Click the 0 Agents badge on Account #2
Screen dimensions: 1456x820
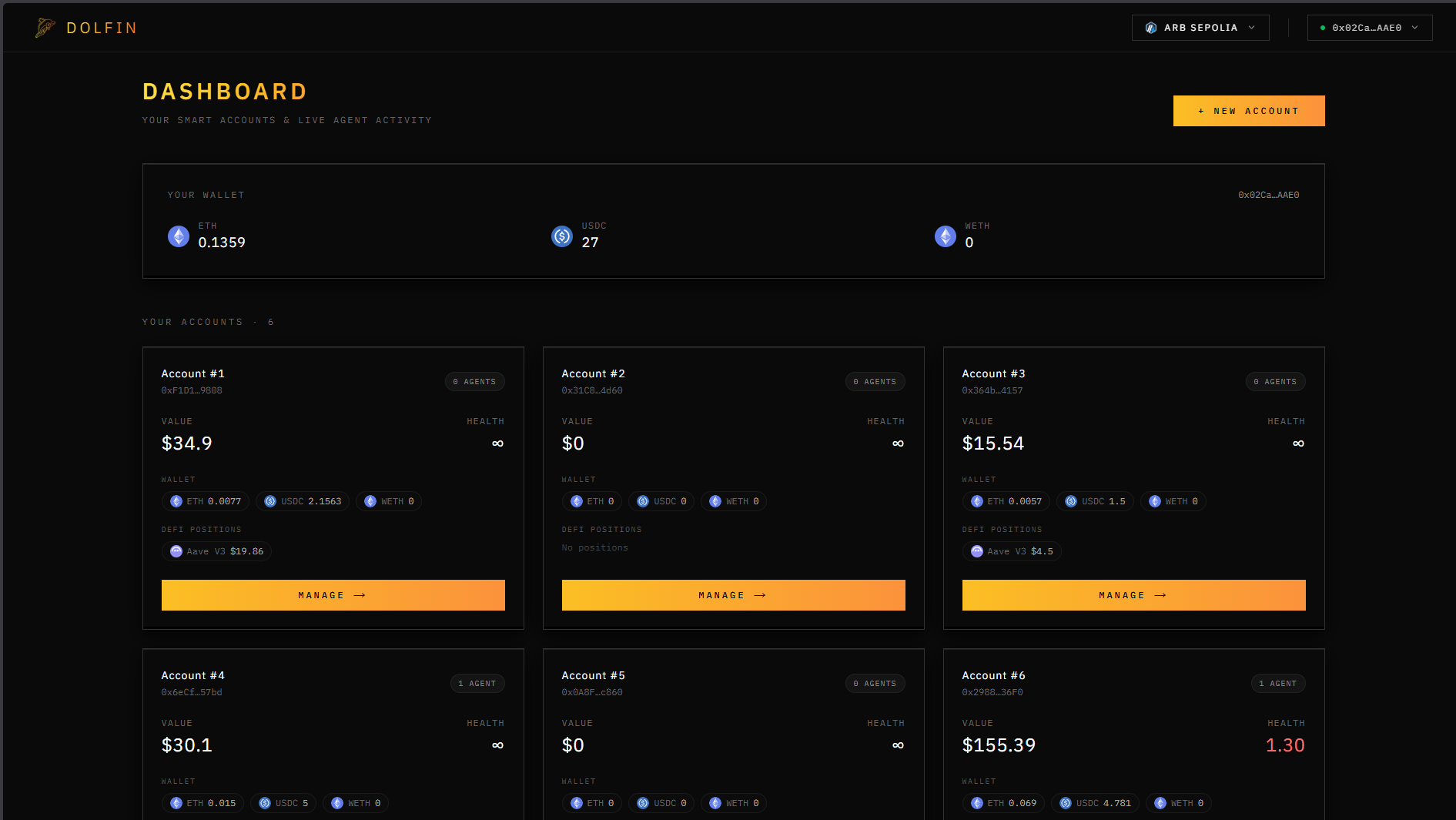click(x=875, y=382)
